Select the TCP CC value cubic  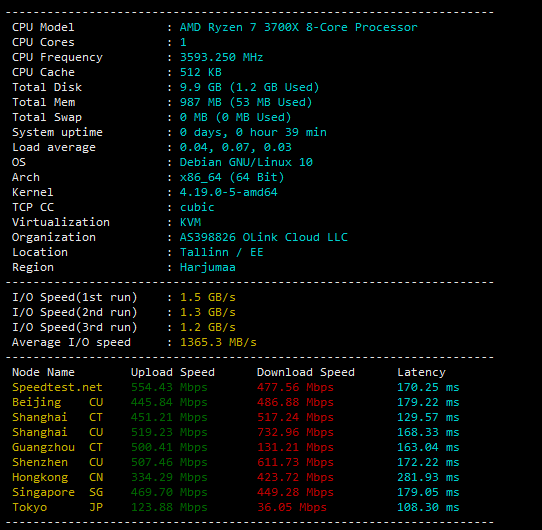(197, 207)
